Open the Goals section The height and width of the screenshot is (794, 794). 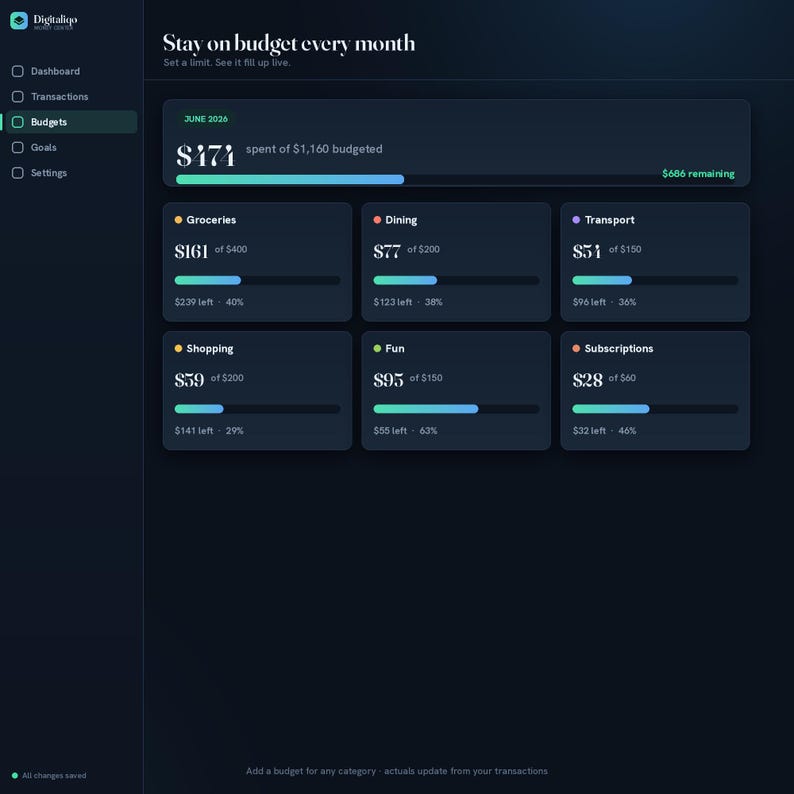click(x=71, y=147)
